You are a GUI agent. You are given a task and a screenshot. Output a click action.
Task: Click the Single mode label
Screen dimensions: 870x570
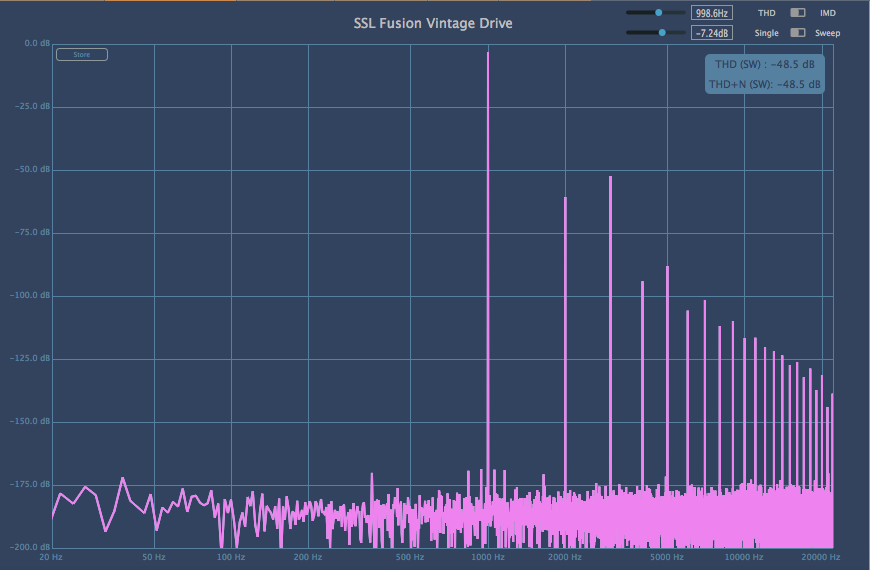point(766,33)
